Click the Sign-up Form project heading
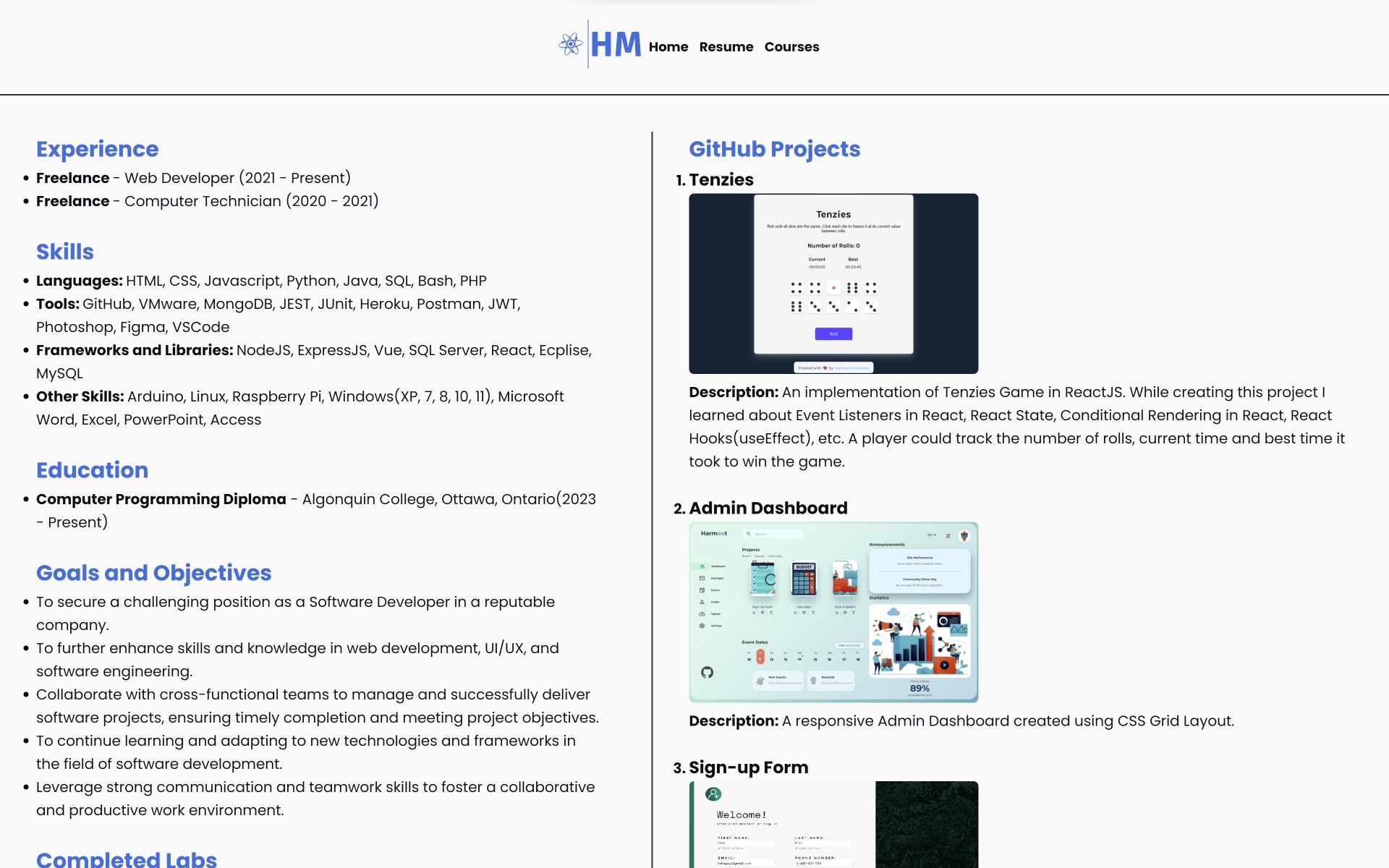Screen dimensions: 1389x868 coord(748,767)
